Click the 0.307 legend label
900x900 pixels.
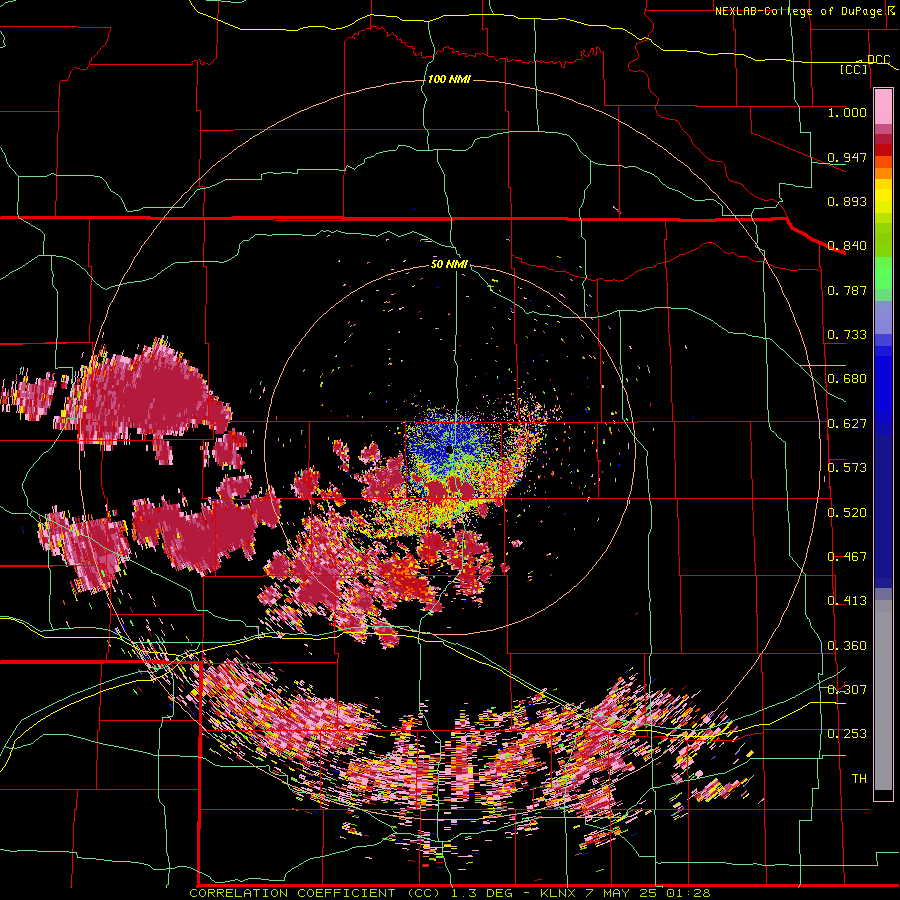click(x=847, y=689)
